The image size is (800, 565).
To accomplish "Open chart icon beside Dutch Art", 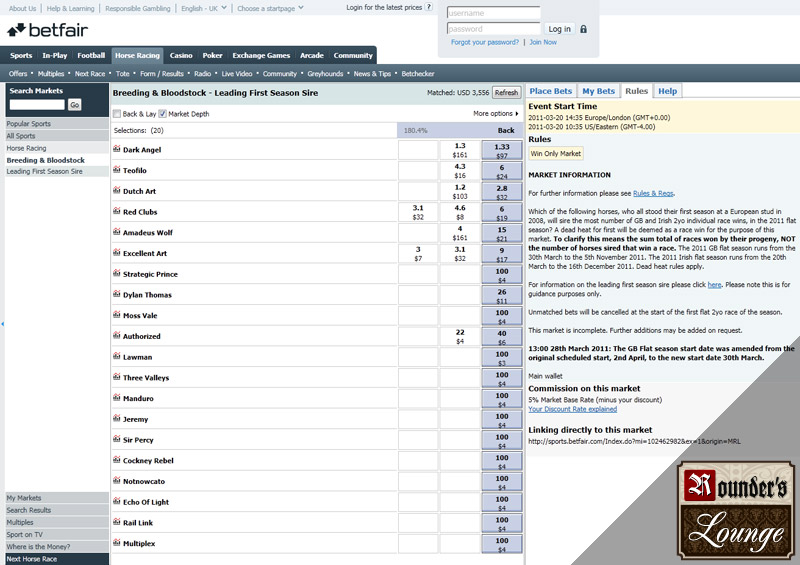I will (116, 190).
